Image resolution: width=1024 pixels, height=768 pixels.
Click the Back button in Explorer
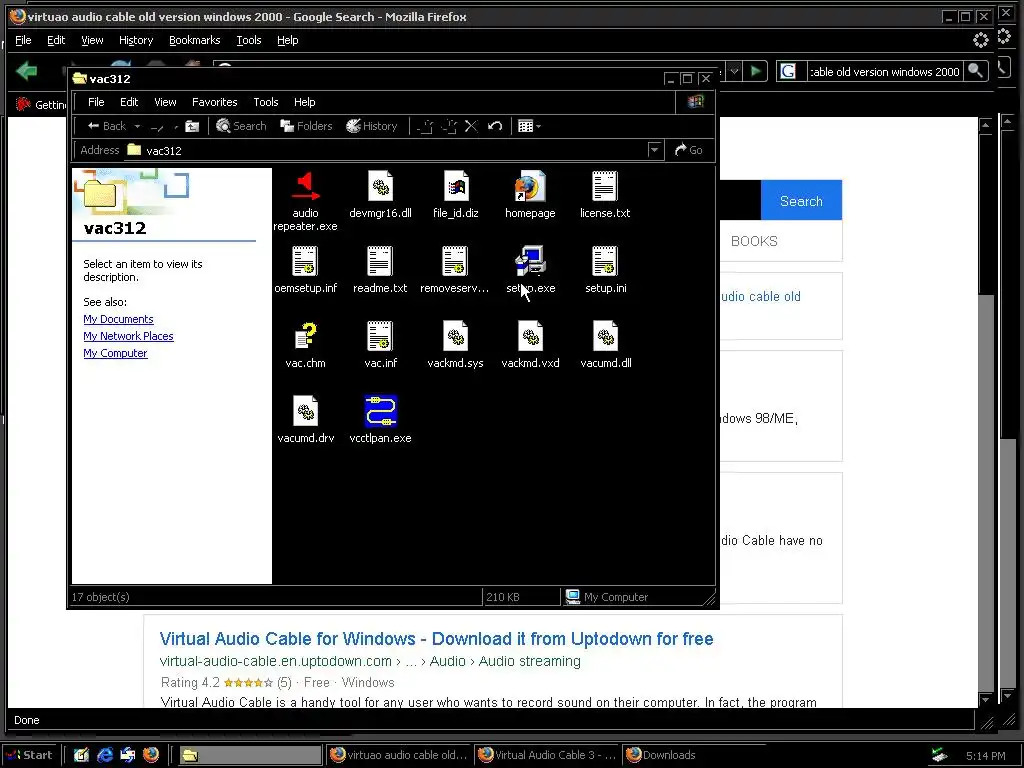pyautogui.click(x=106, y=126)
